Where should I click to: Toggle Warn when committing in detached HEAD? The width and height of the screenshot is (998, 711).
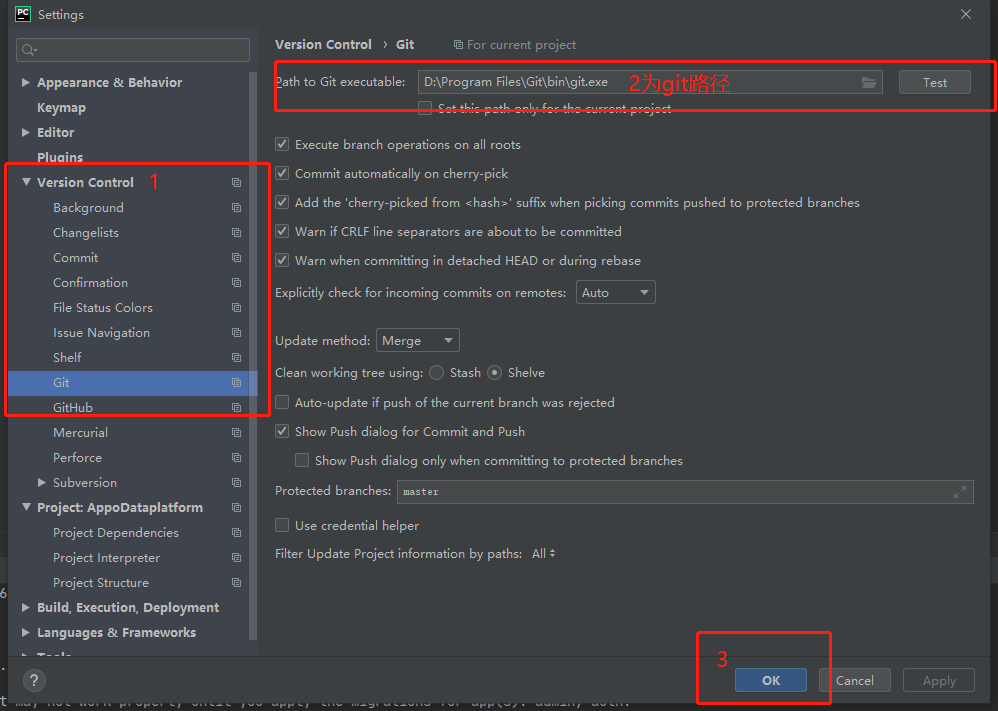282,260
